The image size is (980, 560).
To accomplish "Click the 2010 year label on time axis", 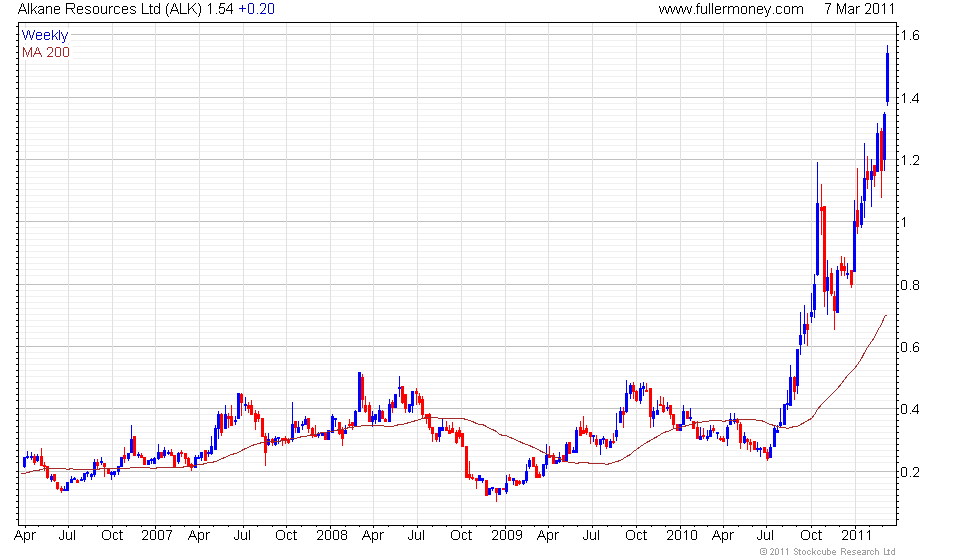I will 681,536.
